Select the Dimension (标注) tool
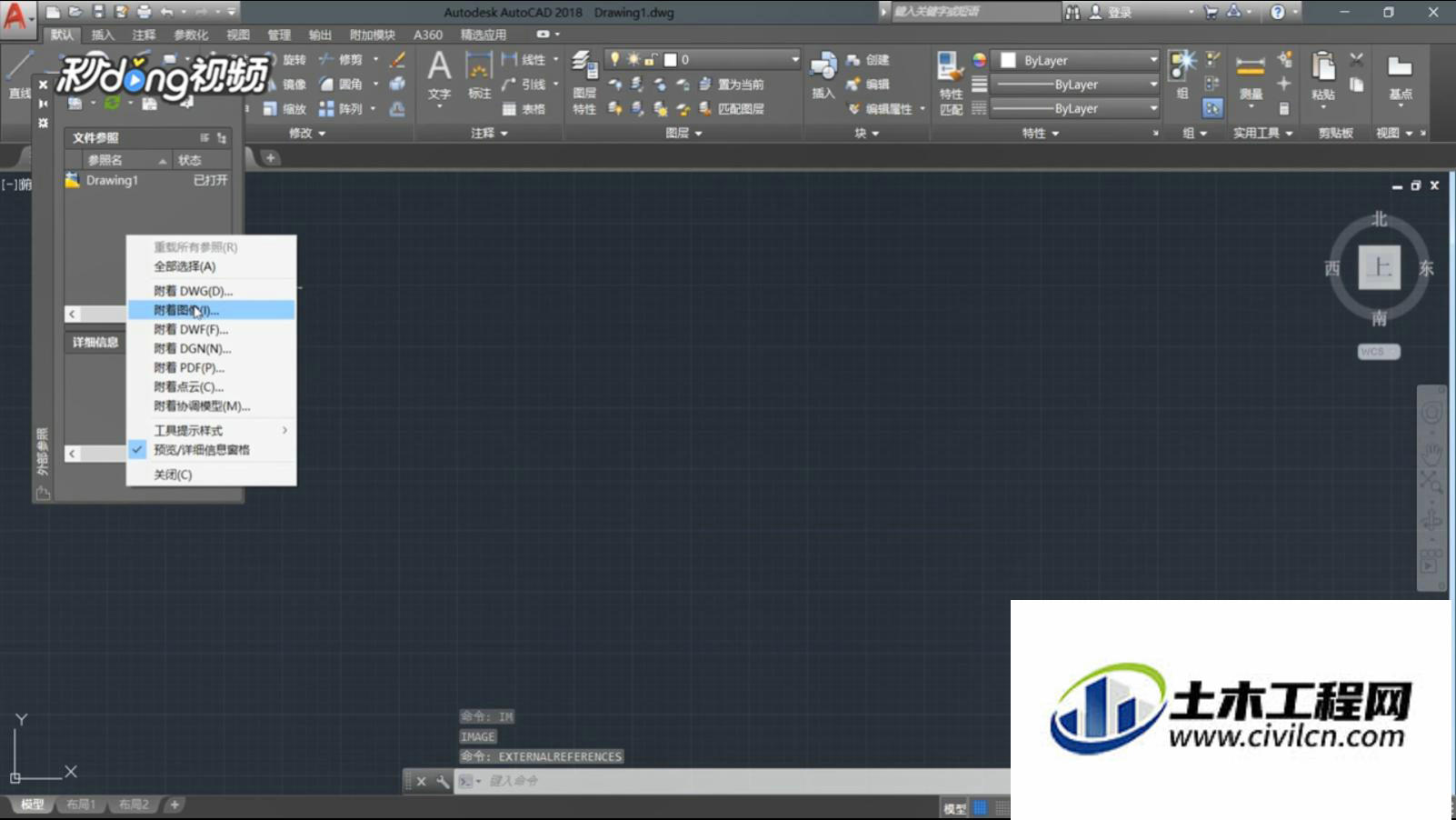 (479, 75)
